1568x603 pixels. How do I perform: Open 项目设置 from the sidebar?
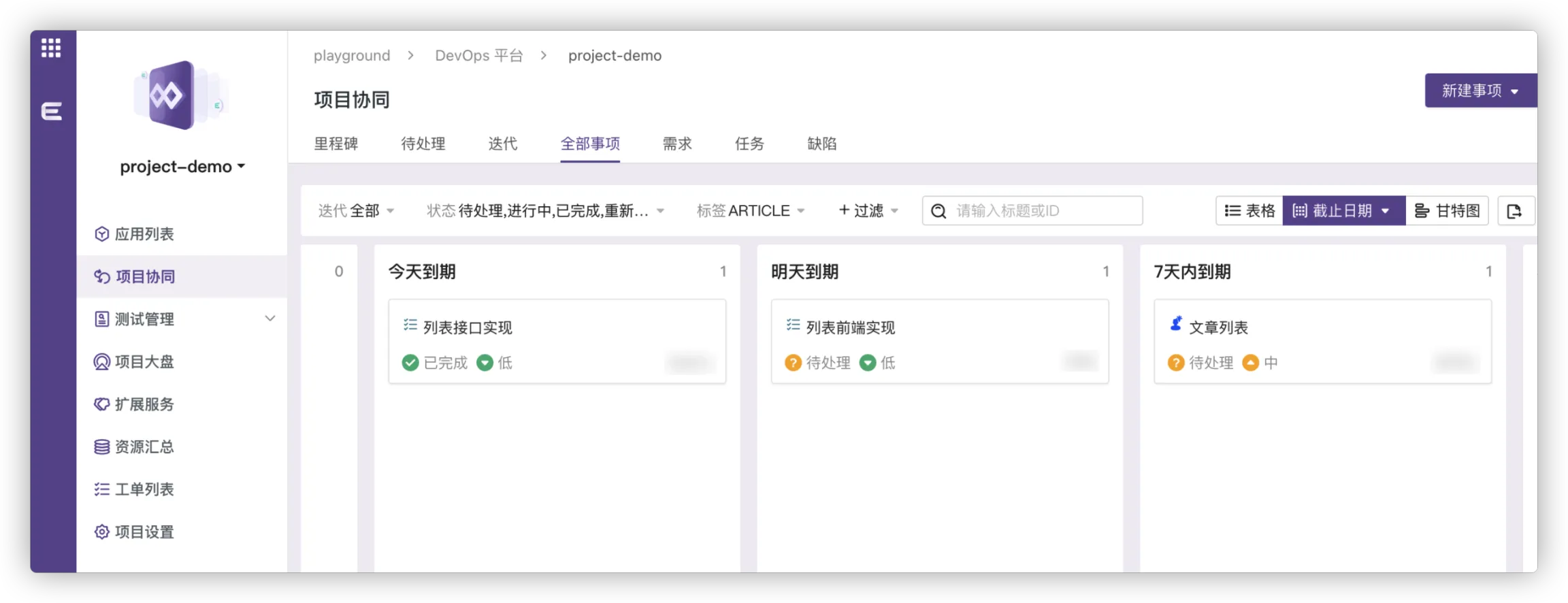coord(144,532)
